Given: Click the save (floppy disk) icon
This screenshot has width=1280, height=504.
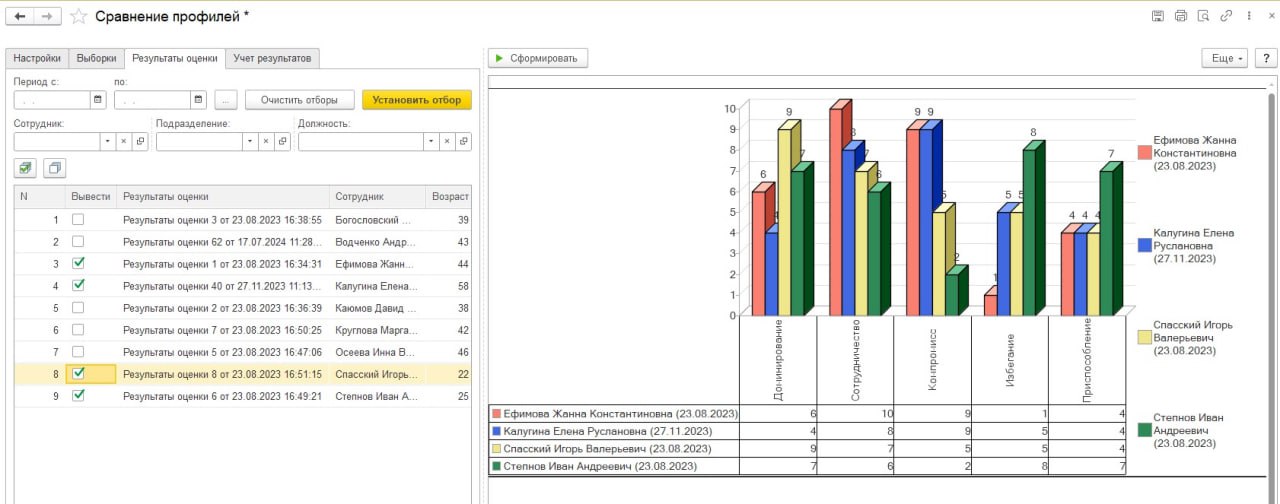Looking at the screenshot, I should (1157, 17).
